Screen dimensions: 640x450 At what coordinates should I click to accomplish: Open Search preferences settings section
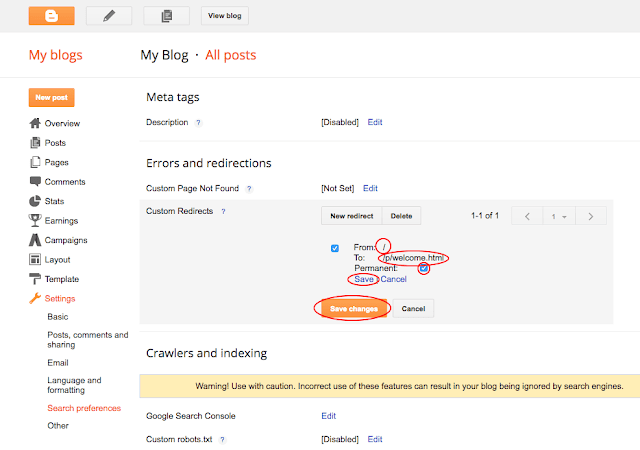tap(84, 408)
